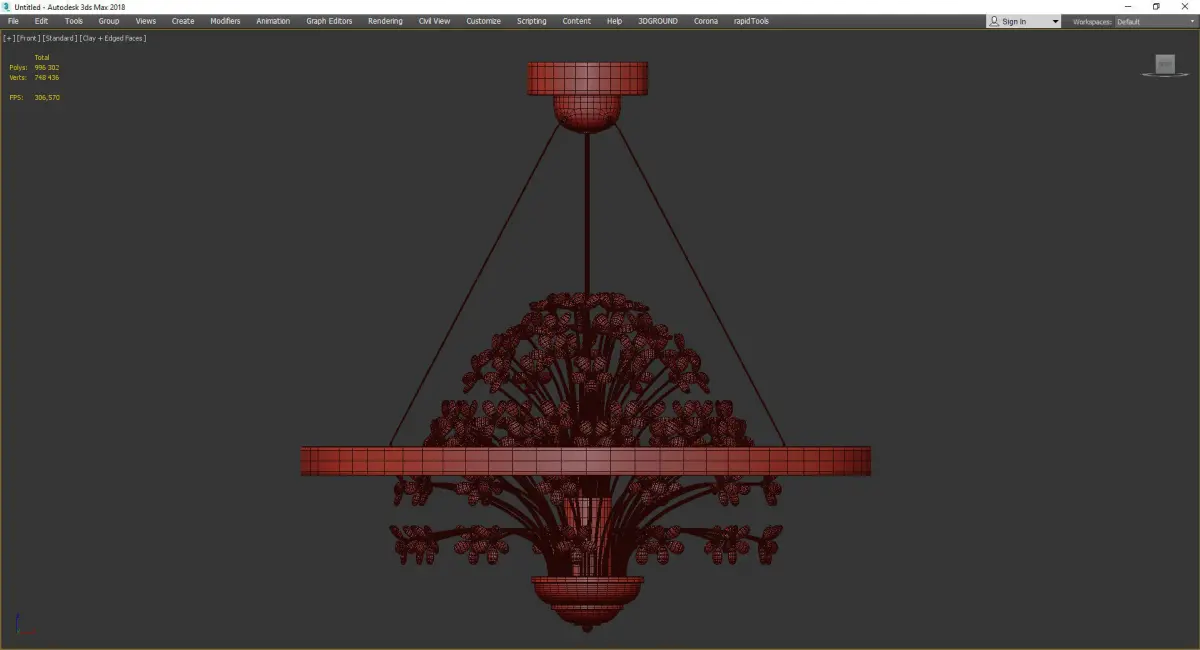
Task: Open the Corona menu
Action: [x=706, y=21]
